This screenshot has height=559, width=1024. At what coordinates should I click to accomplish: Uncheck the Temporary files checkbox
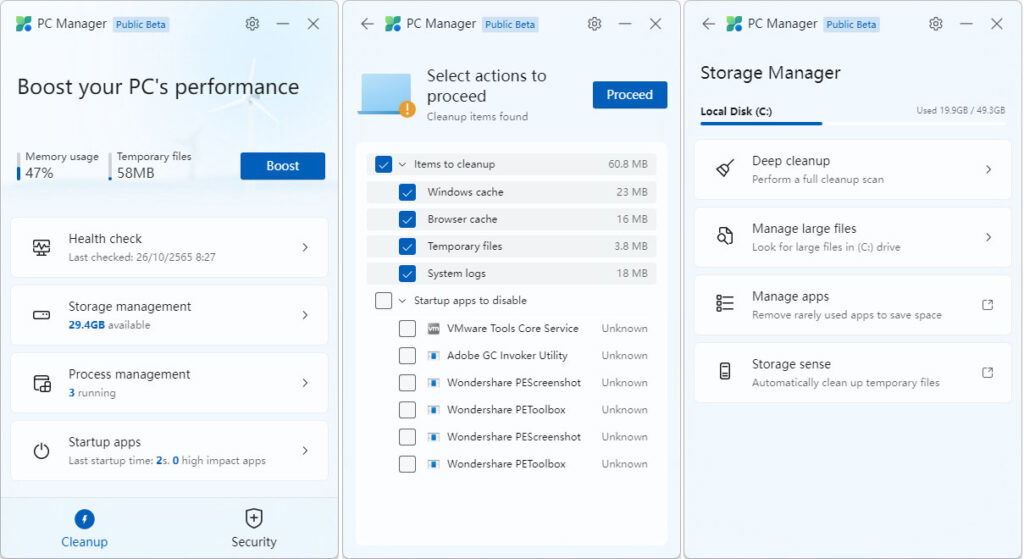(407, 246)
